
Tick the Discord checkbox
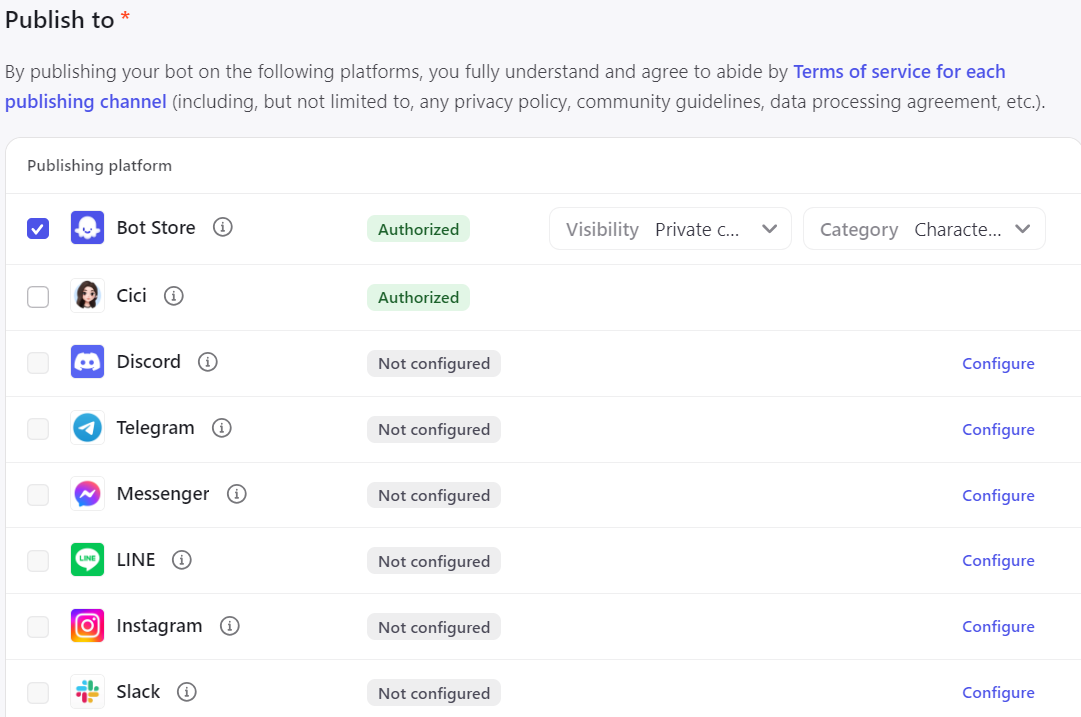tap(38, 363)
